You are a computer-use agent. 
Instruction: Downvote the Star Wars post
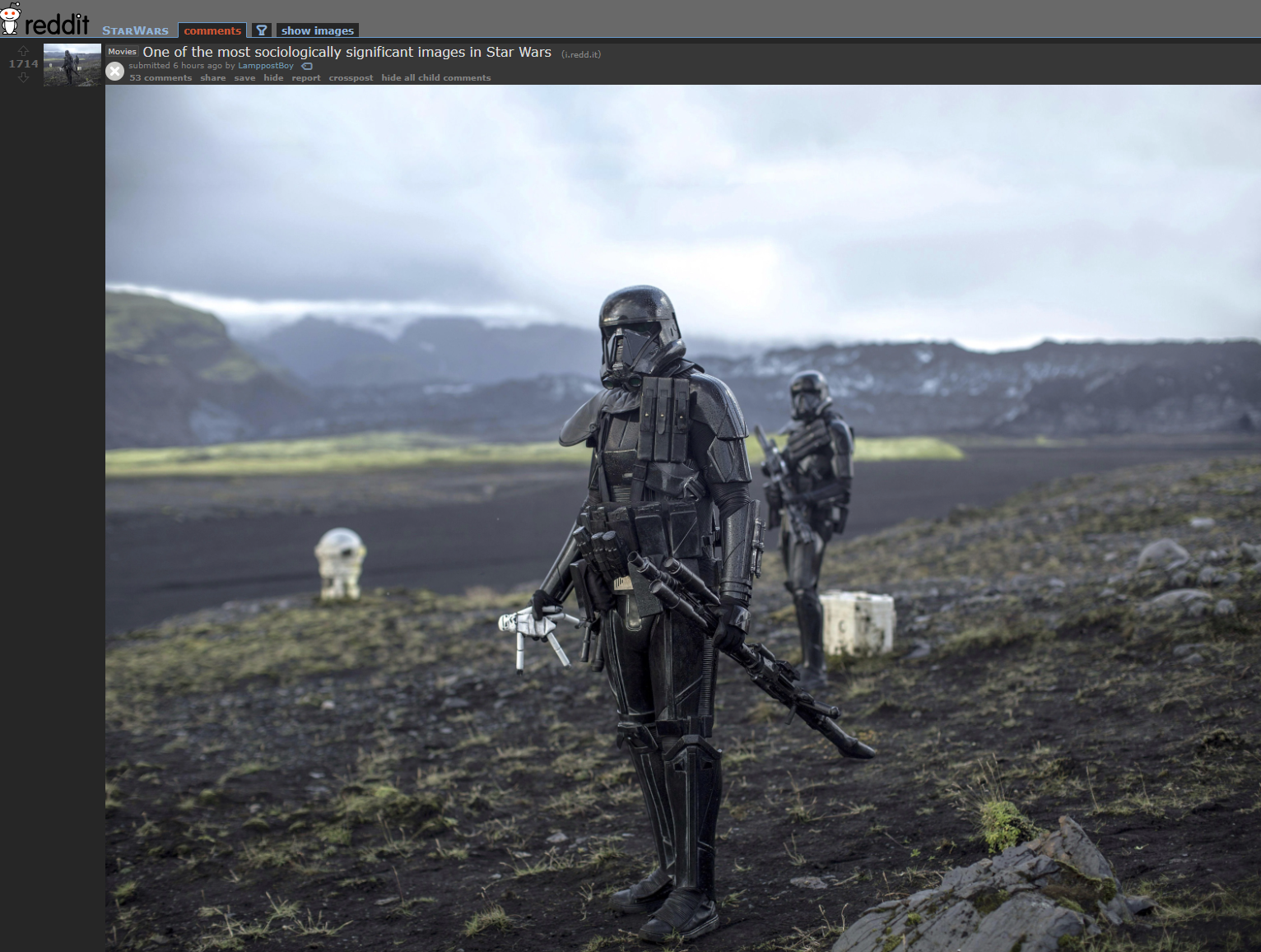point(23,77)
